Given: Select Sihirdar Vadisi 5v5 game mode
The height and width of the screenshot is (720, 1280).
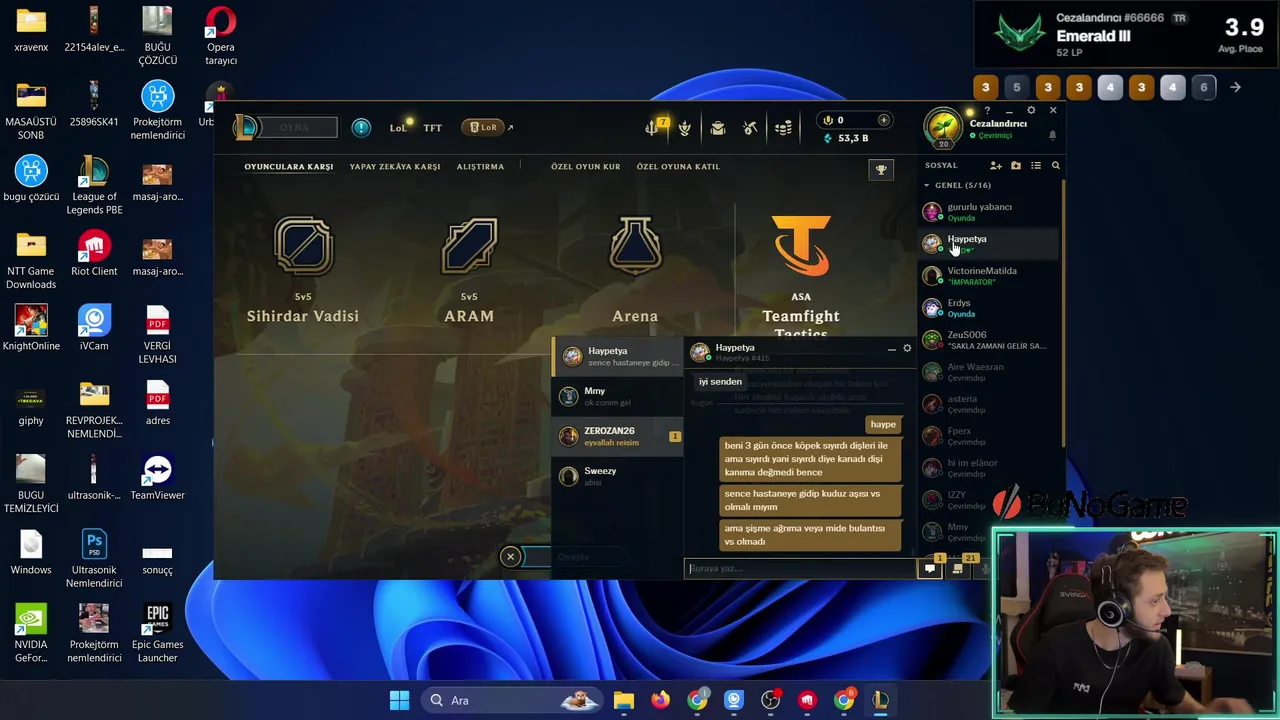Looking at the screenshot, I should coord(303,270).
